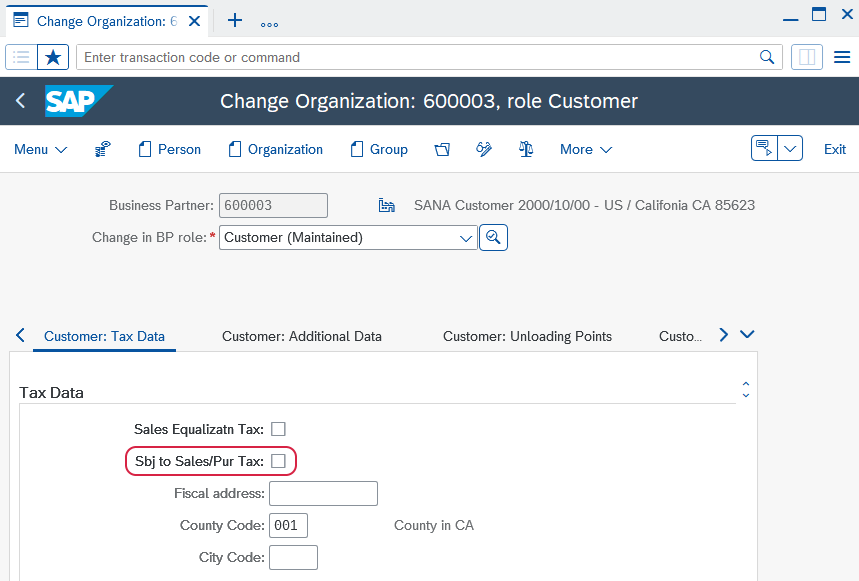Screen dimensions: 859x581
Task: Expand the Menu dropdown
Action: tap(41, 149)
